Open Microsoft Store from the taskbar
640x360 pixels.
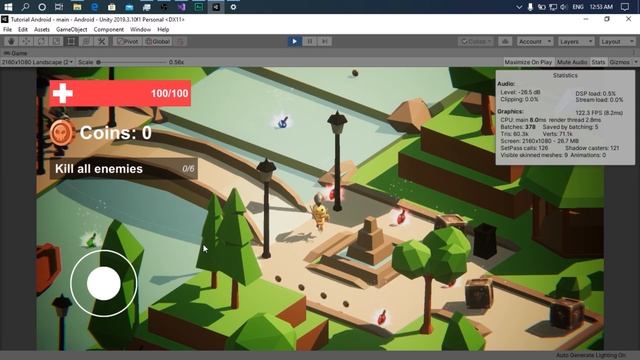pyautogui.click(x=111, y=7)
